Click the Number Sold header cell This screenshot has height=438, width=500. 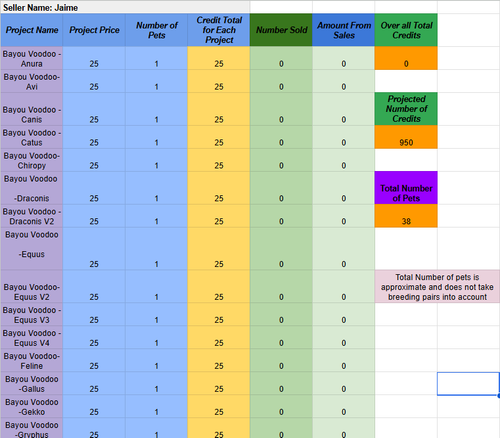[x=281, y=30]
